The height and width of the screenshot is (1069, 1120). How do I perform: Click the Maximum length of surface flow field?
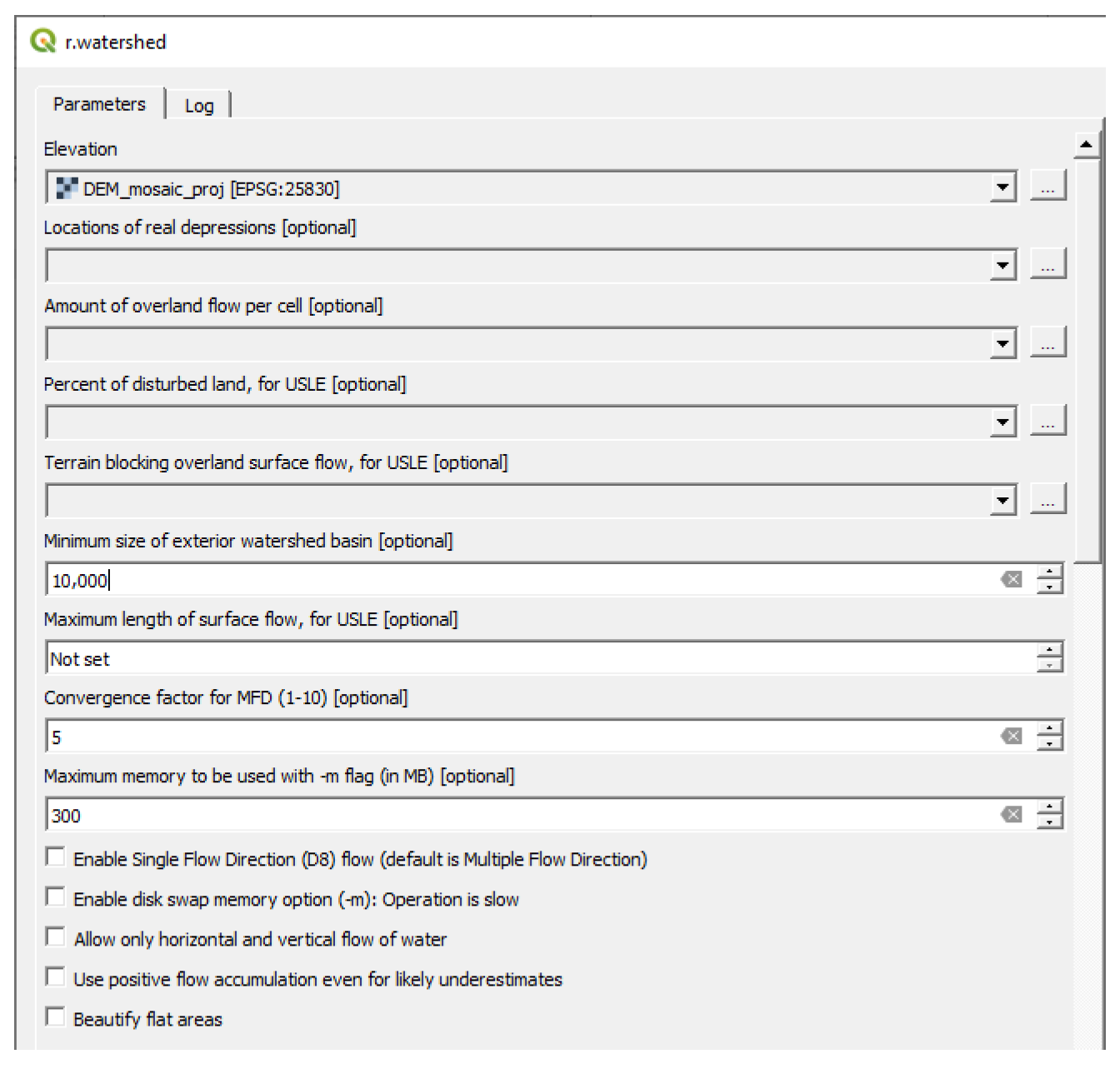point(533,659)
